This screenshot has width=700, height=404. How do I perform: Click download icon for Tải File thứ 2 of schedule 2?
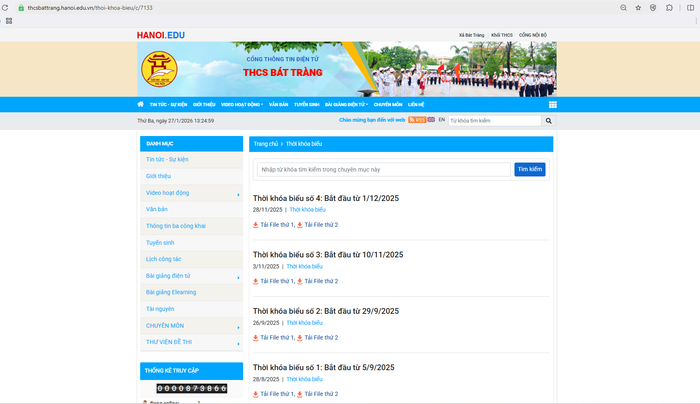pyautogui.click(x=300, y=338)
